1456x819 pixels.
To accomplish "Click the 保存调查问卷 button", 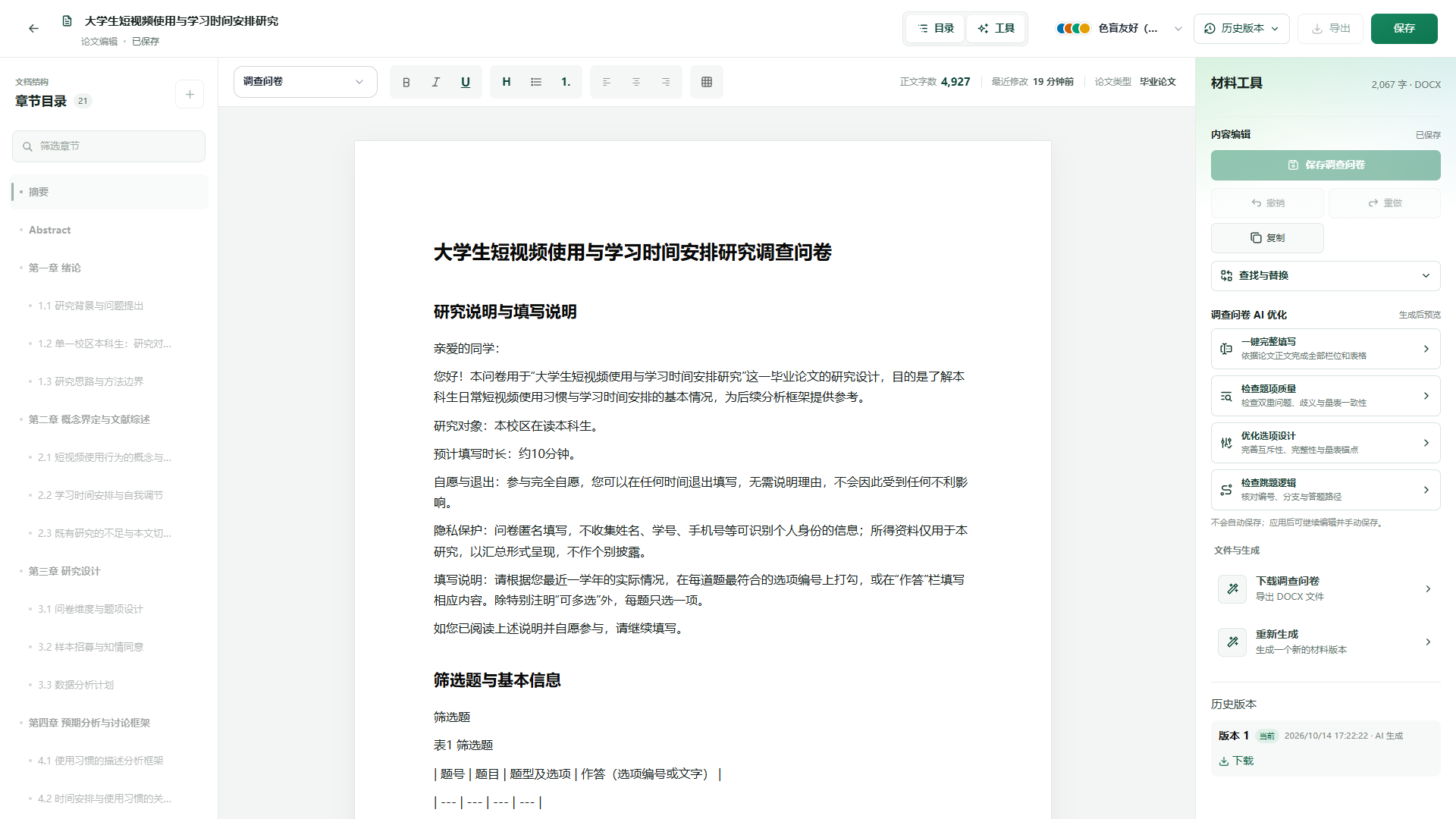I will [1326, 165].
